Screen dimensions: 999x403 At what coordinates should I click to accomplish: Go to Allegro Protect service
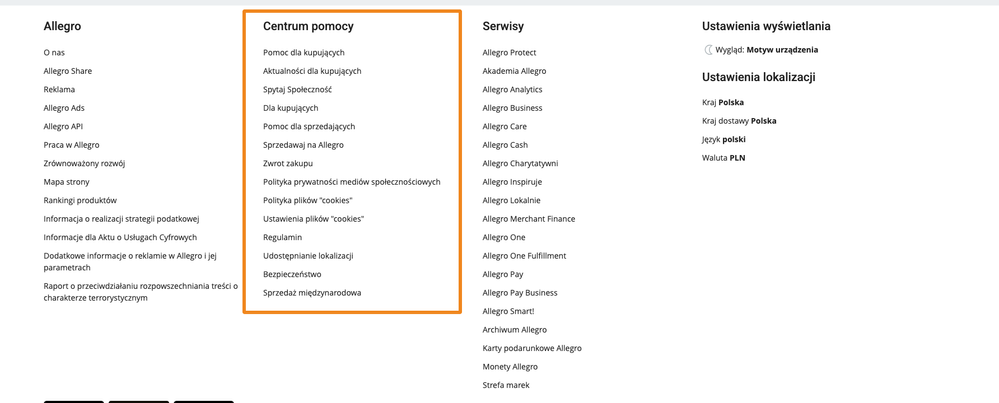pos(509,52)
